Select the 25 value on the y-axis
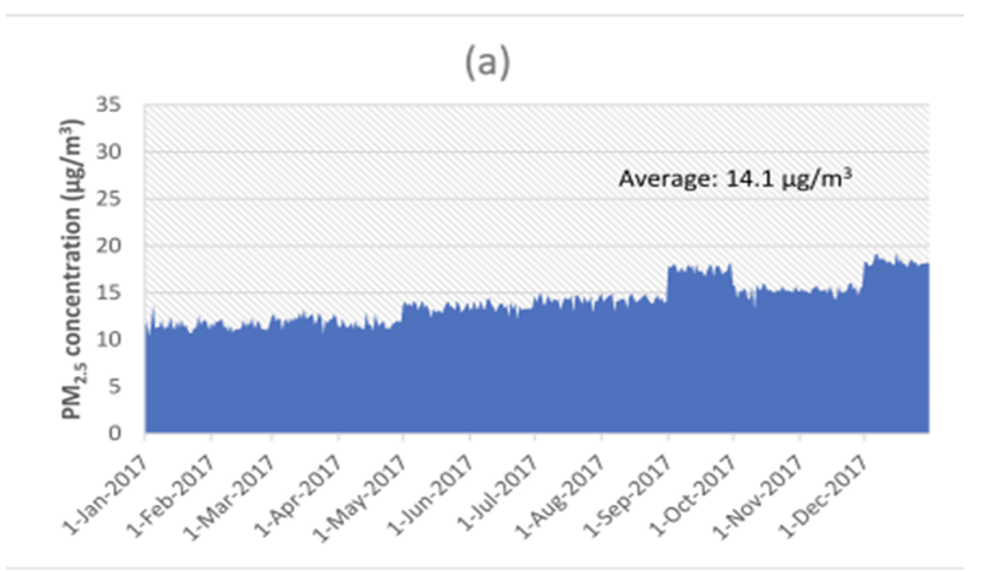 point(122,199)
